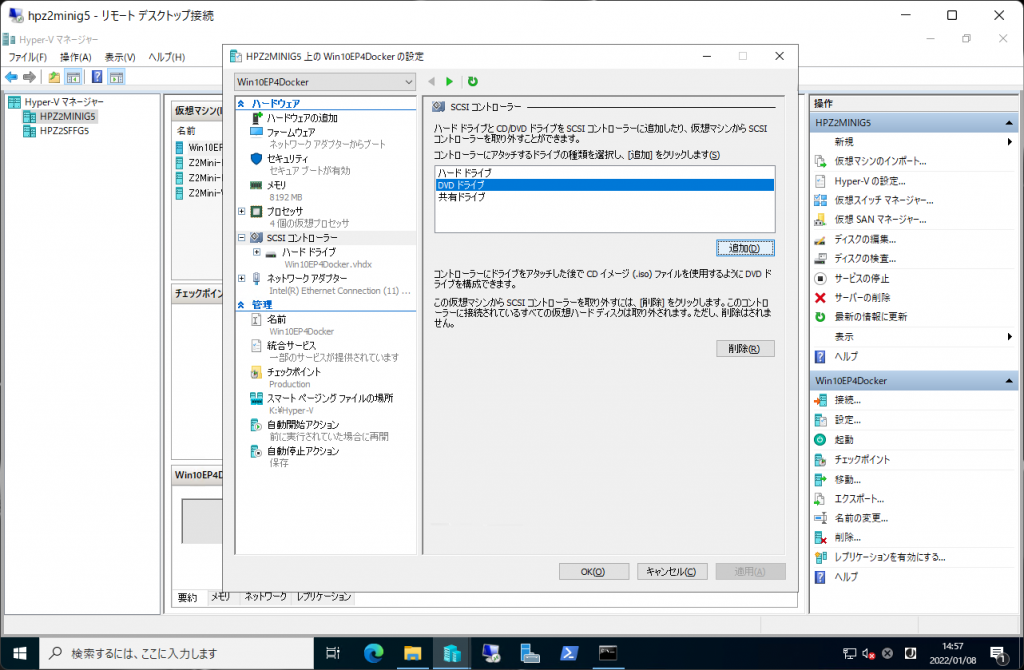Select 自動停止アクション item
1024x670 pixels.
pos(303,451)
